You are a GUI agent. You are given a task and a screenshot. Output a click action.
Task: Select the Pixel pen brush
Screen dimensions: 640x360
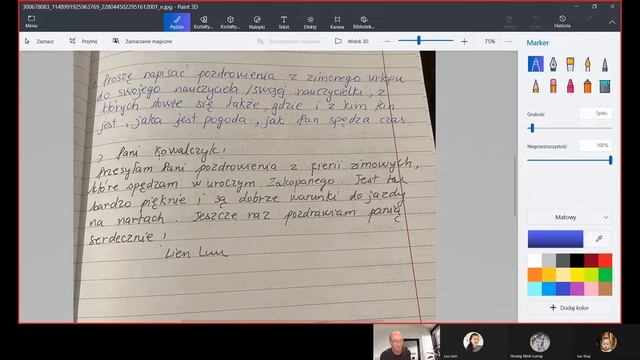click(x=605, y=64)
